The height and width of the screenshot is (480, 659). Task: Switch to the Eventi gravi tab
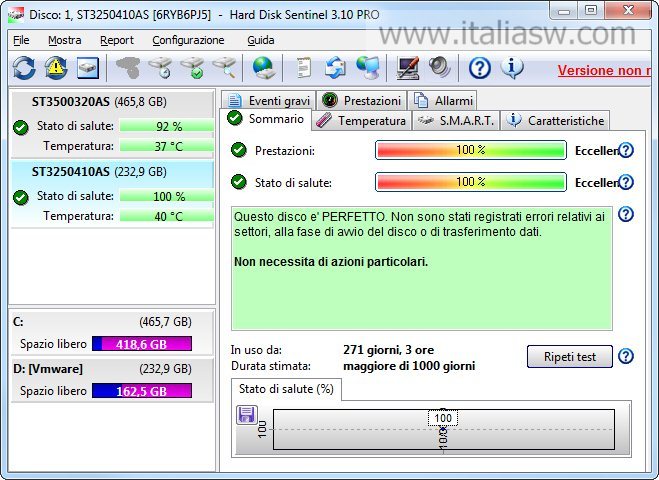click(x=269, y=100)
